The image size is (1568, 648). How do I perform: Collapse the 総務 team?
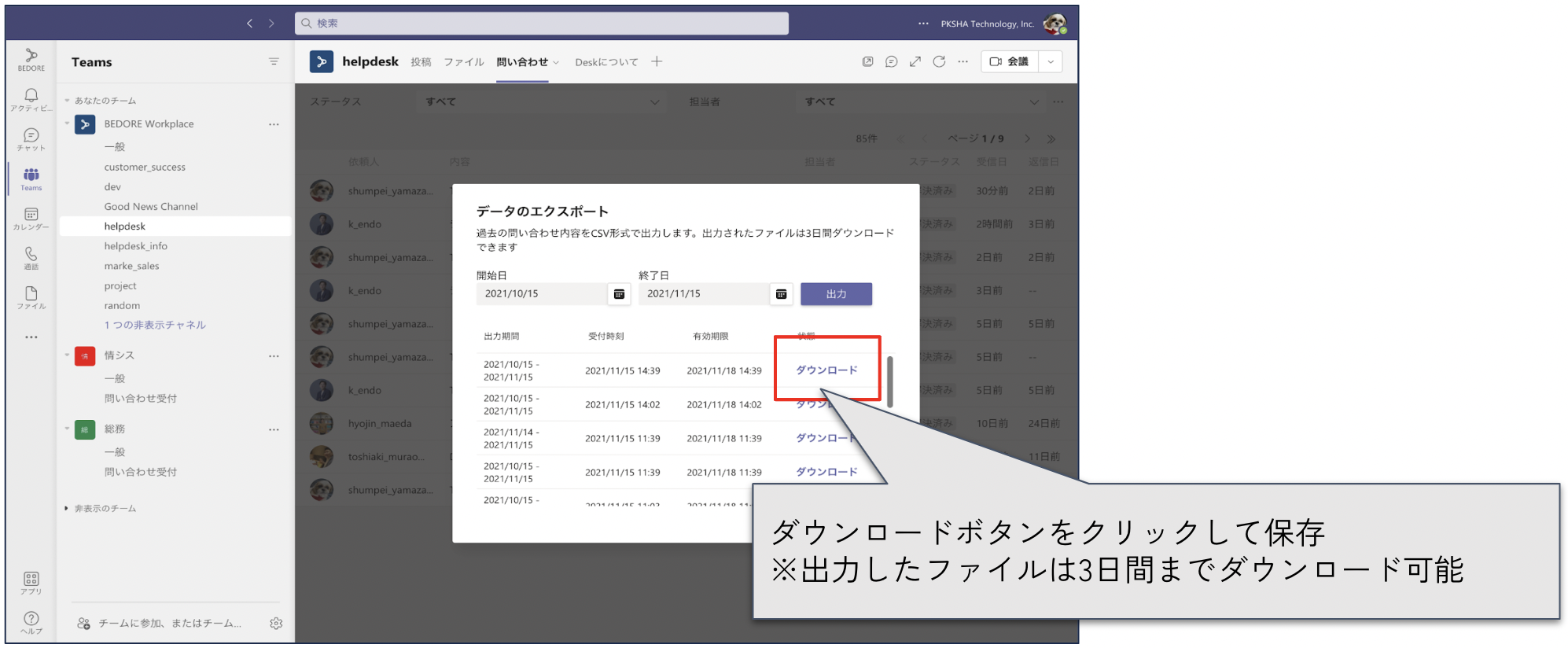click(x=67, y=429)
